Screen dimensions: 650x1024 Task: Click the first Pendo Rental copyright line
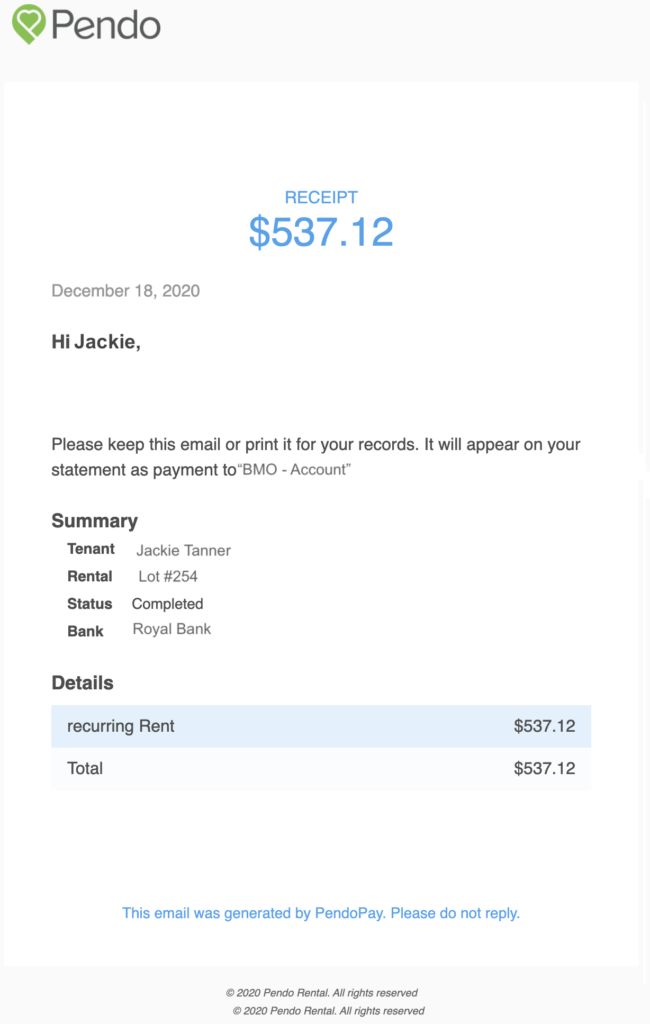point(321,993)
